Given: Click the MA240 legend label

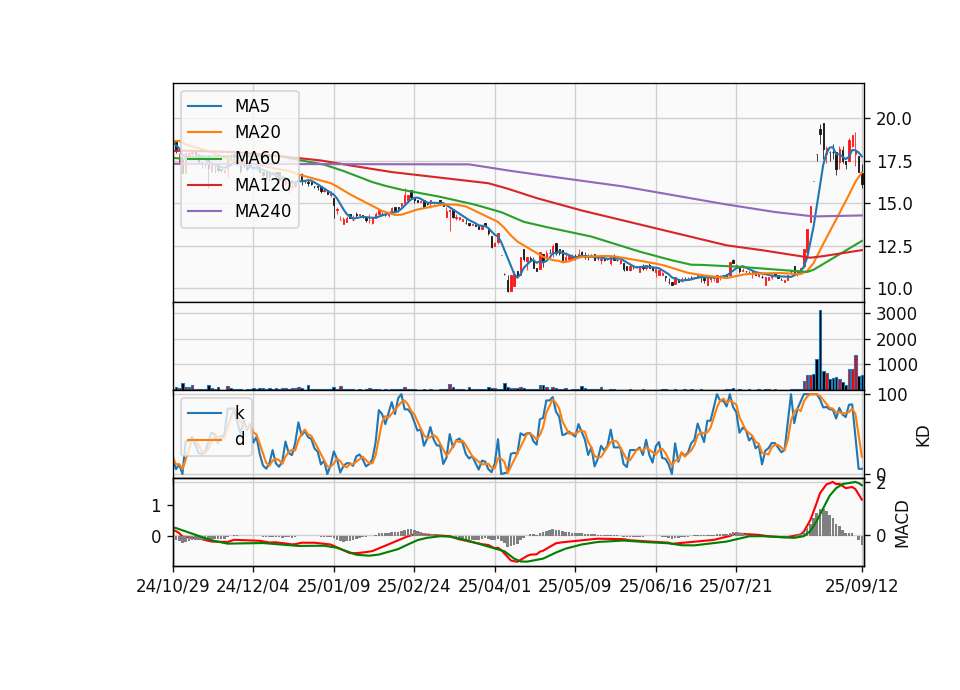Looking at the screenshot, I should pos(263,211).
